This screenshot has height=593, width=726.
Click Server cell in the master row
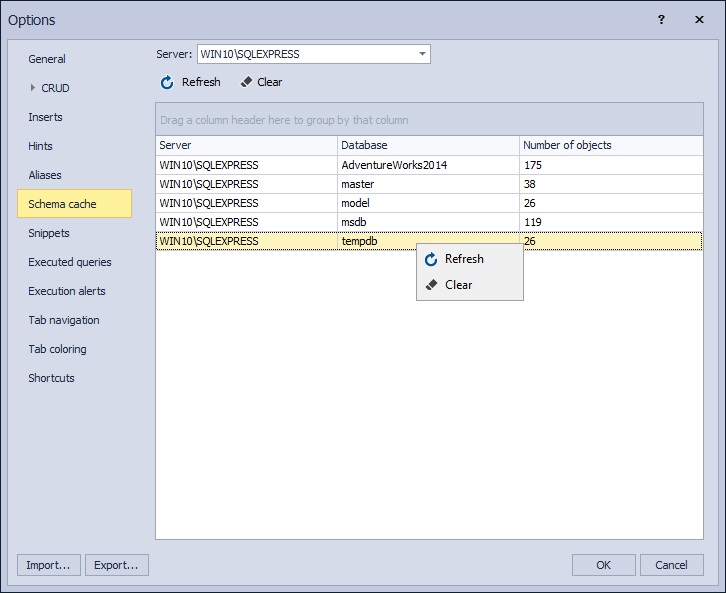pos(246,184)
